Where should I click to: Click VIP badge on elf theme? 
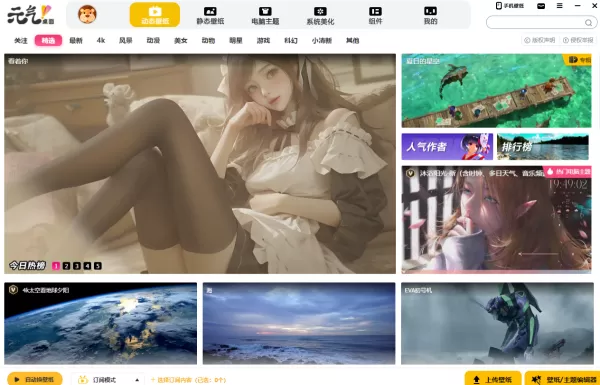(x=410, y=173)
